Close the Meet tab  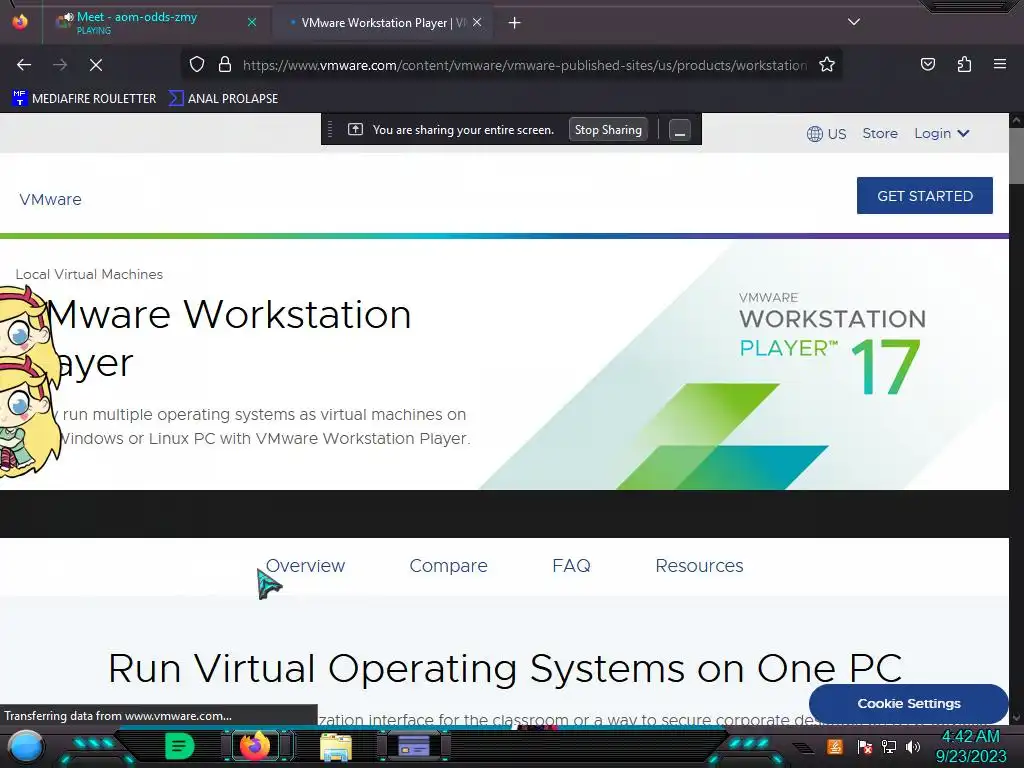pos(251,23)
